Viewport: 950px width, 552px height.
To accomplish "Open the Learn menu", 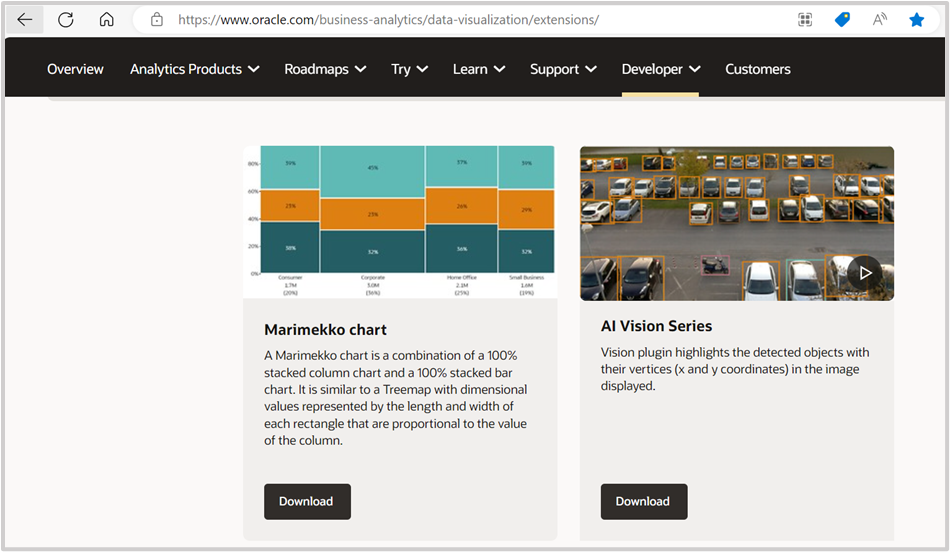I will click(479, 69).
